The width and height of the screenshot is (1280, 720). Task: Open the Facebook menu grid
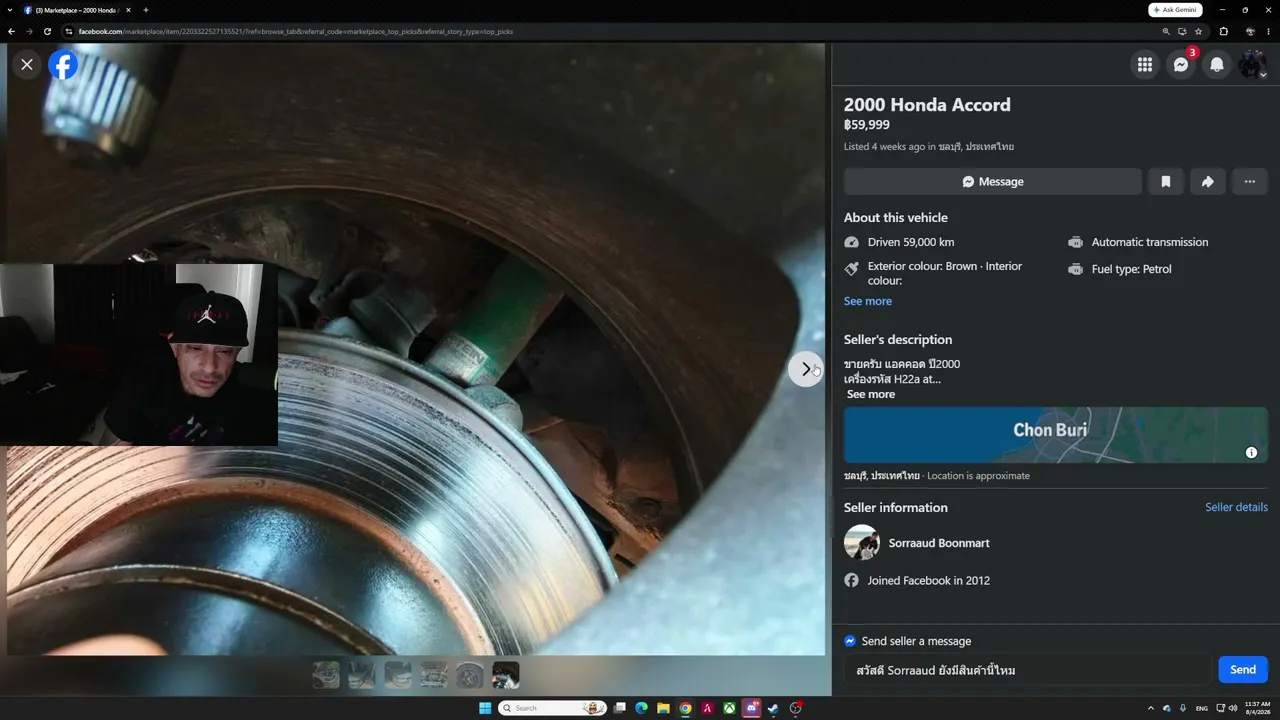coord(1145,65)
